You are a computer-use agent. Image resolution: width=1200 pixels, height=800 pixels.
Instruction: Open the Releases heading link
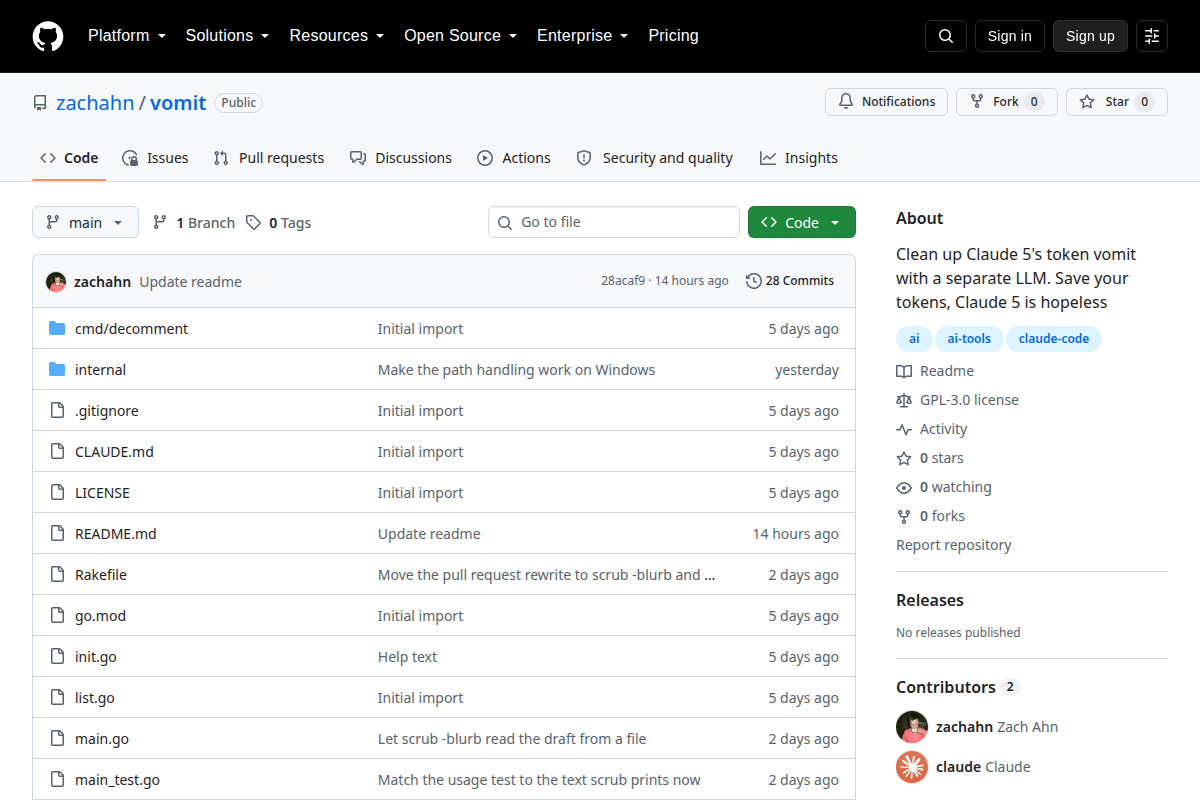(930, 600)
